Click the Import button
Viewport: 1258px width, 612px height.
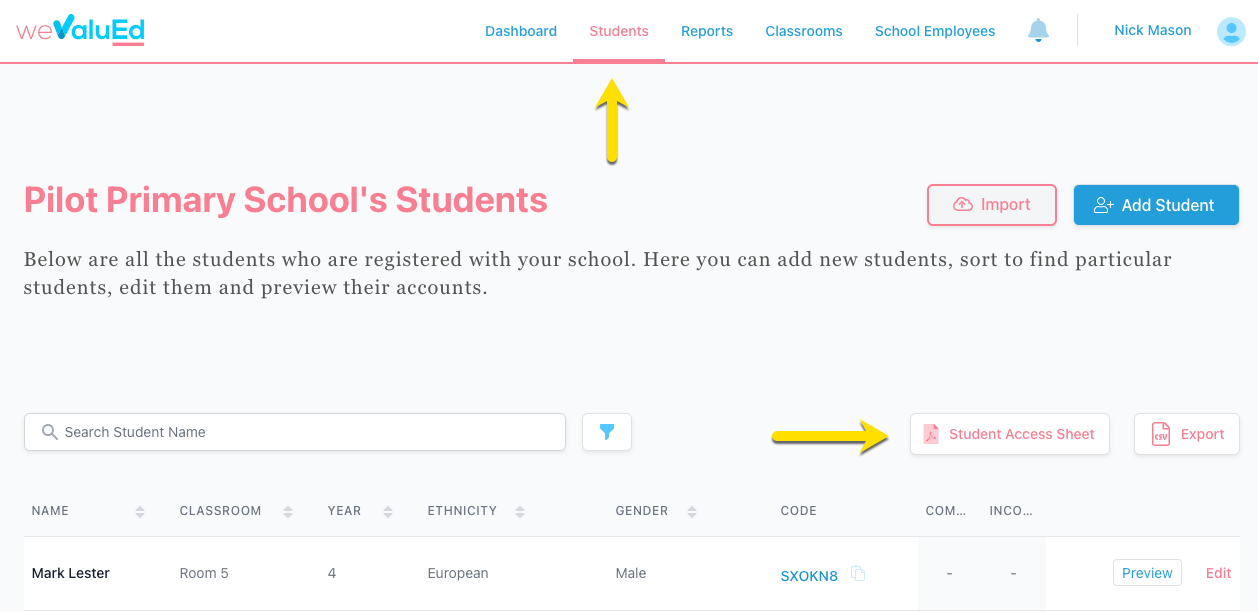pyautogui.click(x=992, y=205)
